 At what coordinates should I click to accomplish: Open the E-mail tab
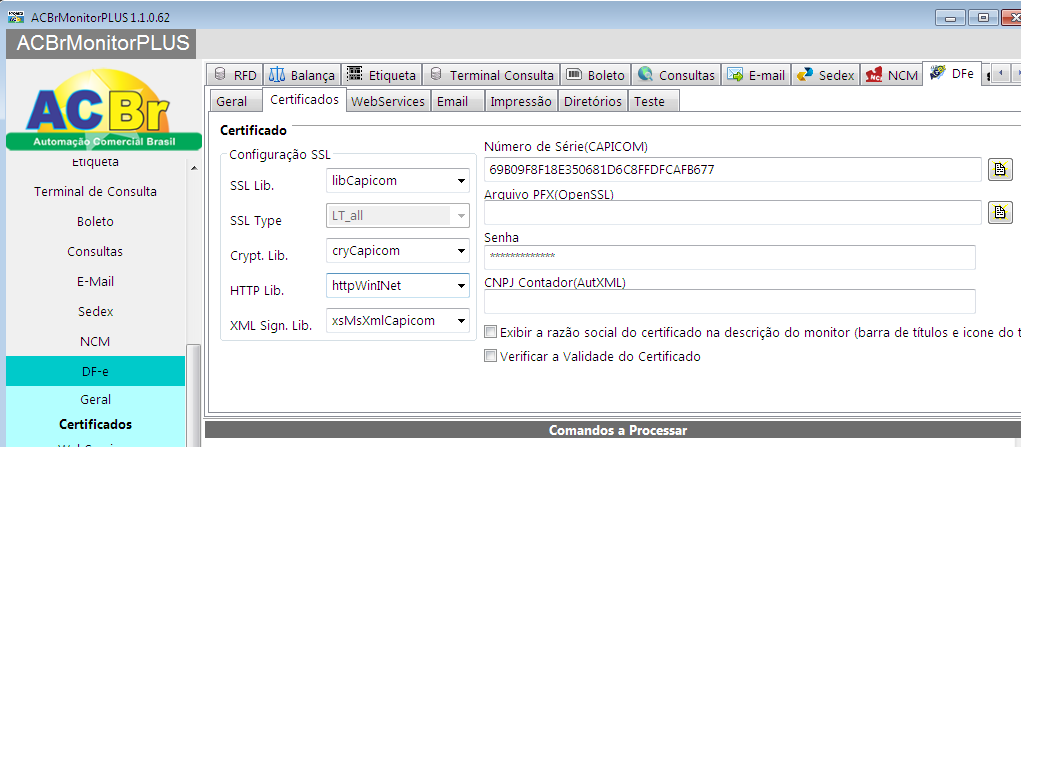756,75
